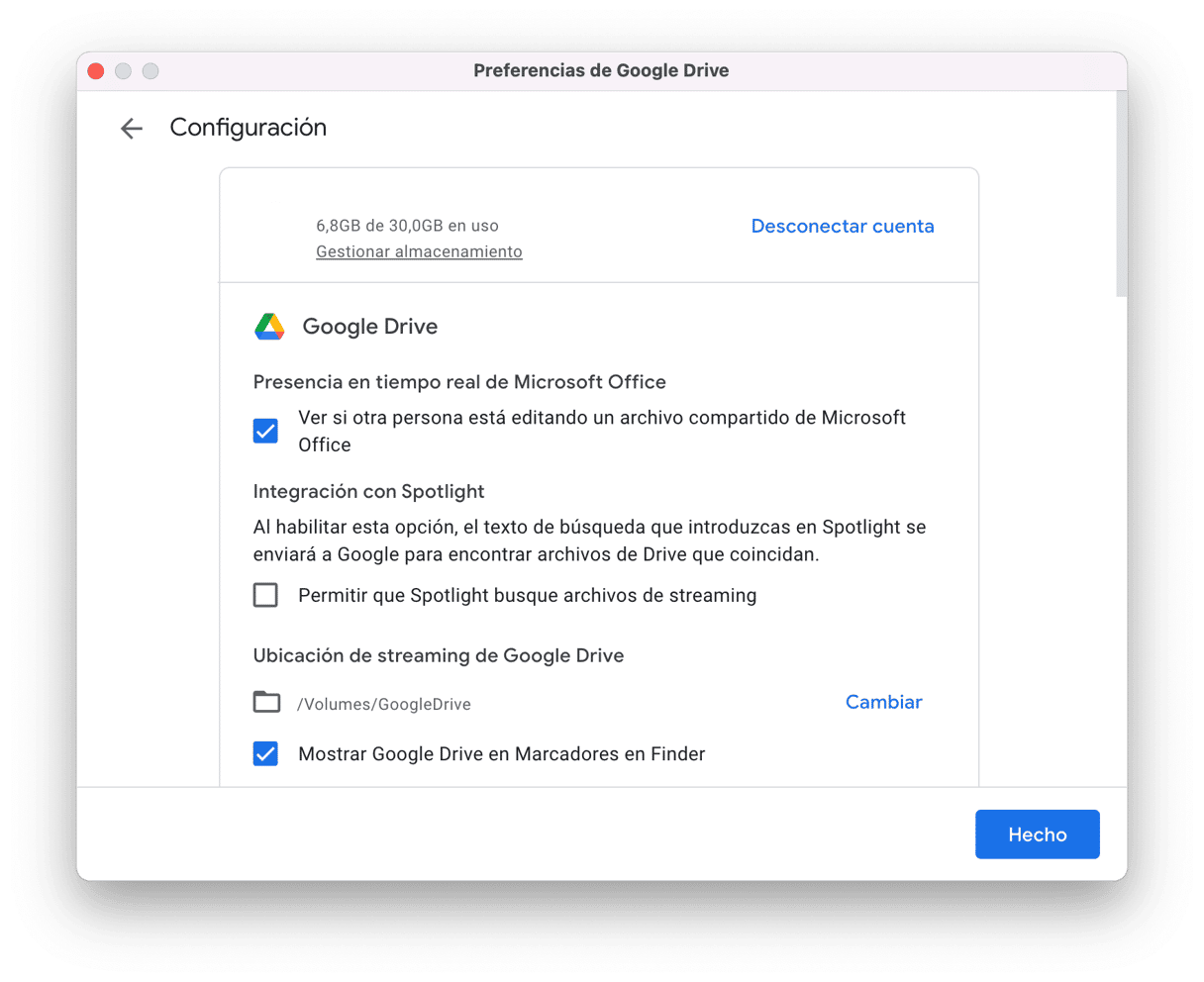Image resolution: width=1204 pixels, height=982 pixels.
Task: Click the Google Drive section title text
Action: click(x=370, y=327)
